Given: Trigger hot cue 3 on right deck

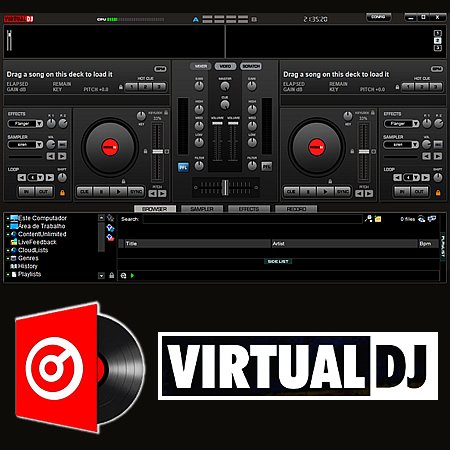Looking at the screenshot, I should [436, 87].
